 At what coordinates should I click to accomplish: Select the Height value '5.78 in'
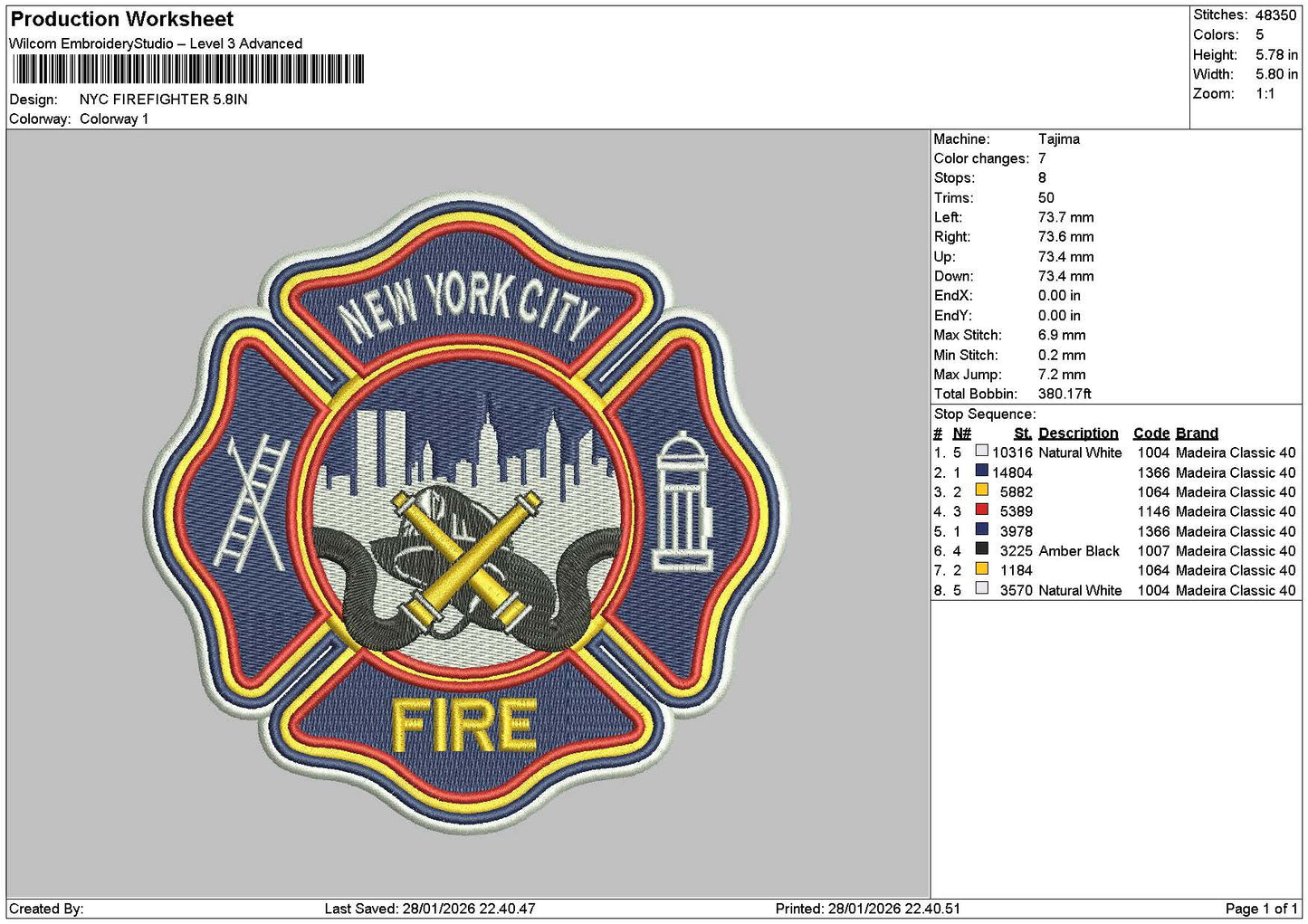1276,55
